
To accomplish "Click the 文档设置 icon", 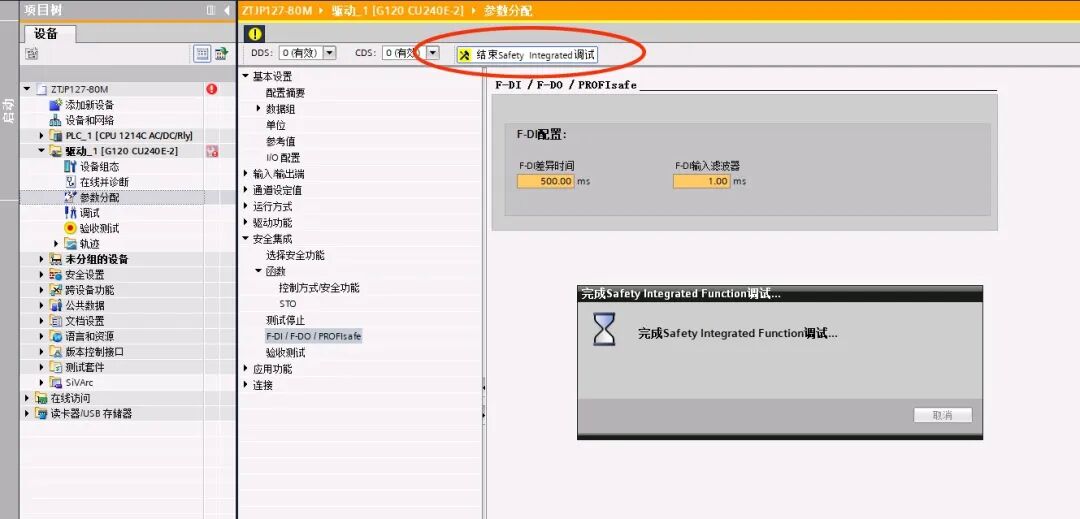I will tap(56, 321).
